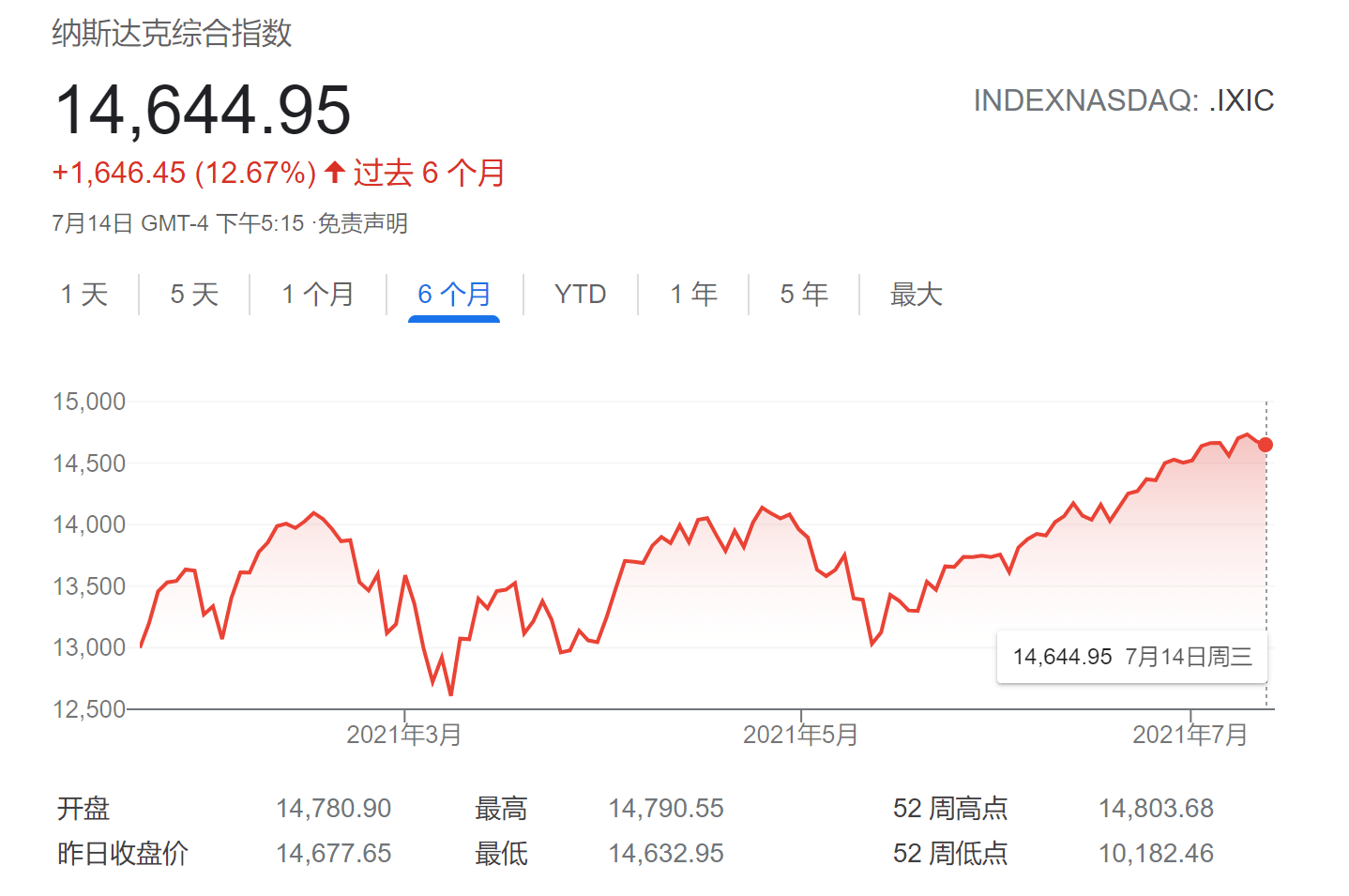Open the 5 年 chart range
The width and height of the screenshot is (1349, 896).
804,295
